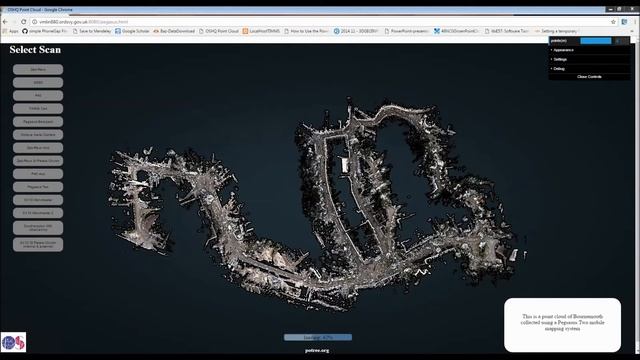Click the loading progress bar
Image resolution: width=640 pixels, height=360 pixels.
tap(318, 338)
